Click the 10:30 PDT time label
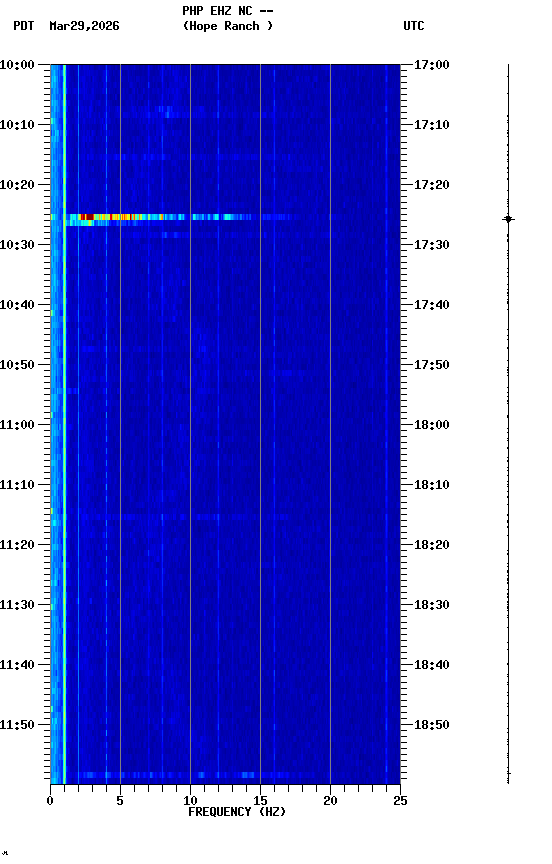The image size is (552, 864). [17, 245]
